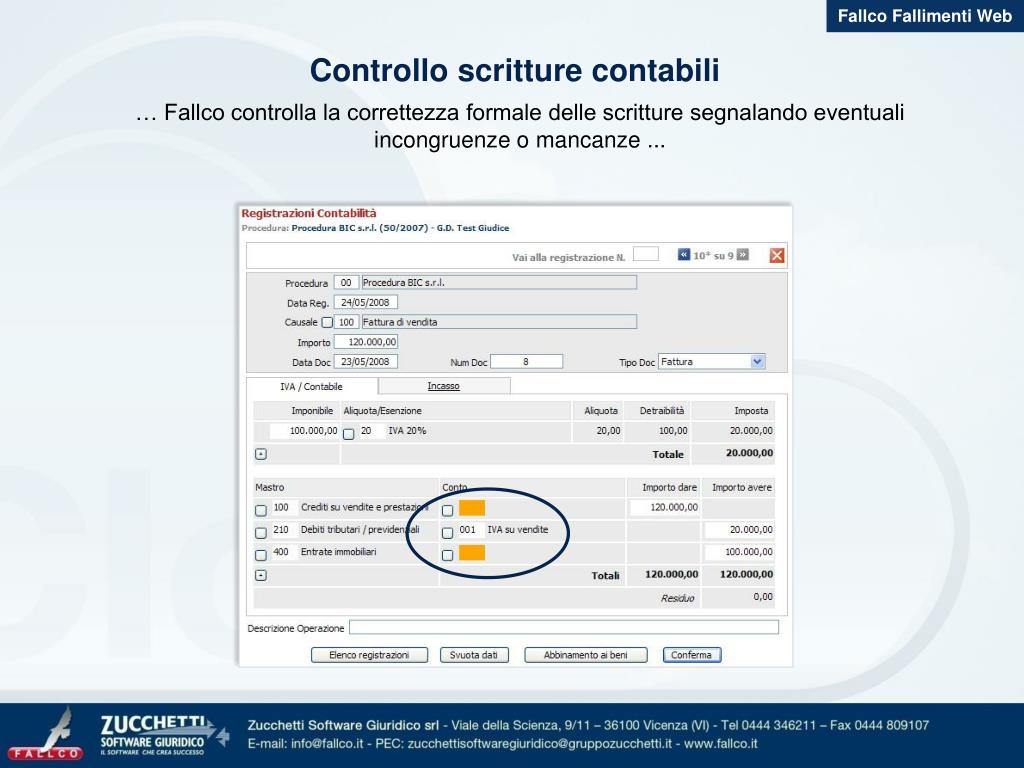The width and height of the screenshot is (1024, 768).
Task: Click the Data Doc field 23/05/2008
Action: (366, 361)
